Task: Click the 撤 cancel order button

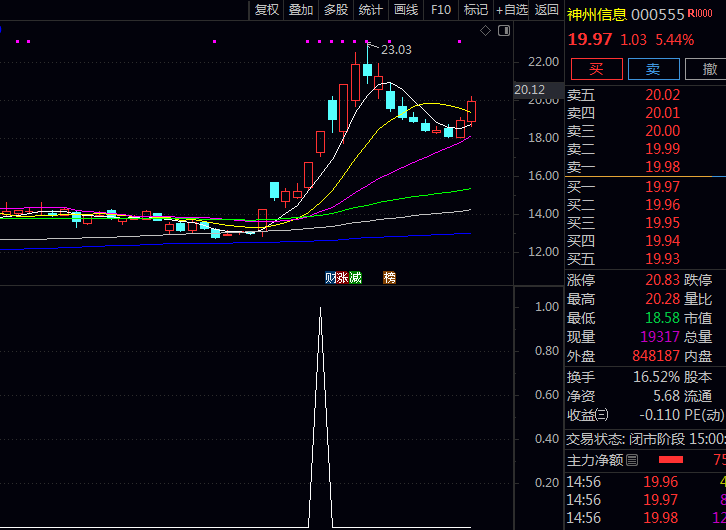Action: pos(706,69)
